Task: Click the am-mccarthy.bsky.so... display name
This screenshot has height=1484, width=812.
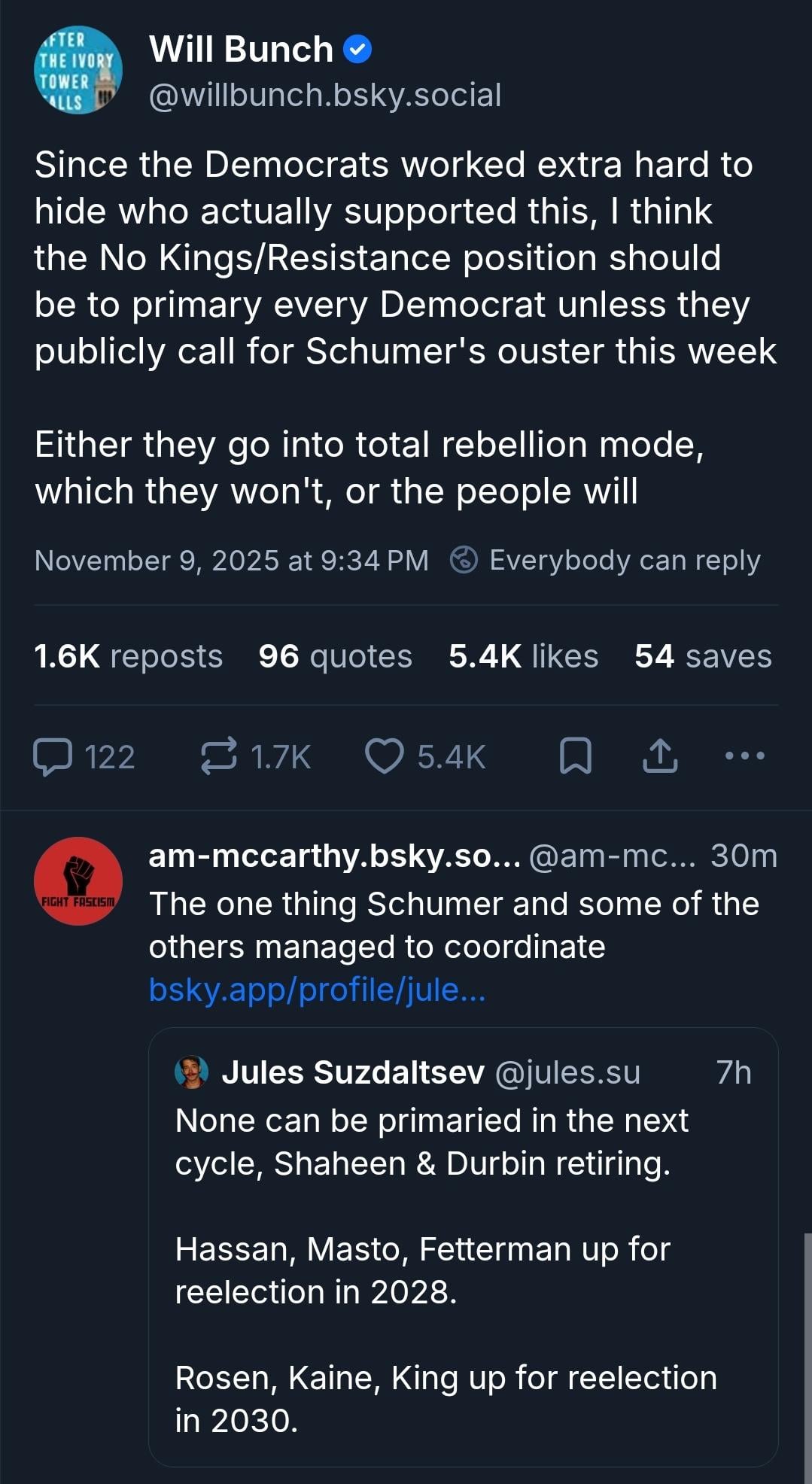Action: (334, 856)
